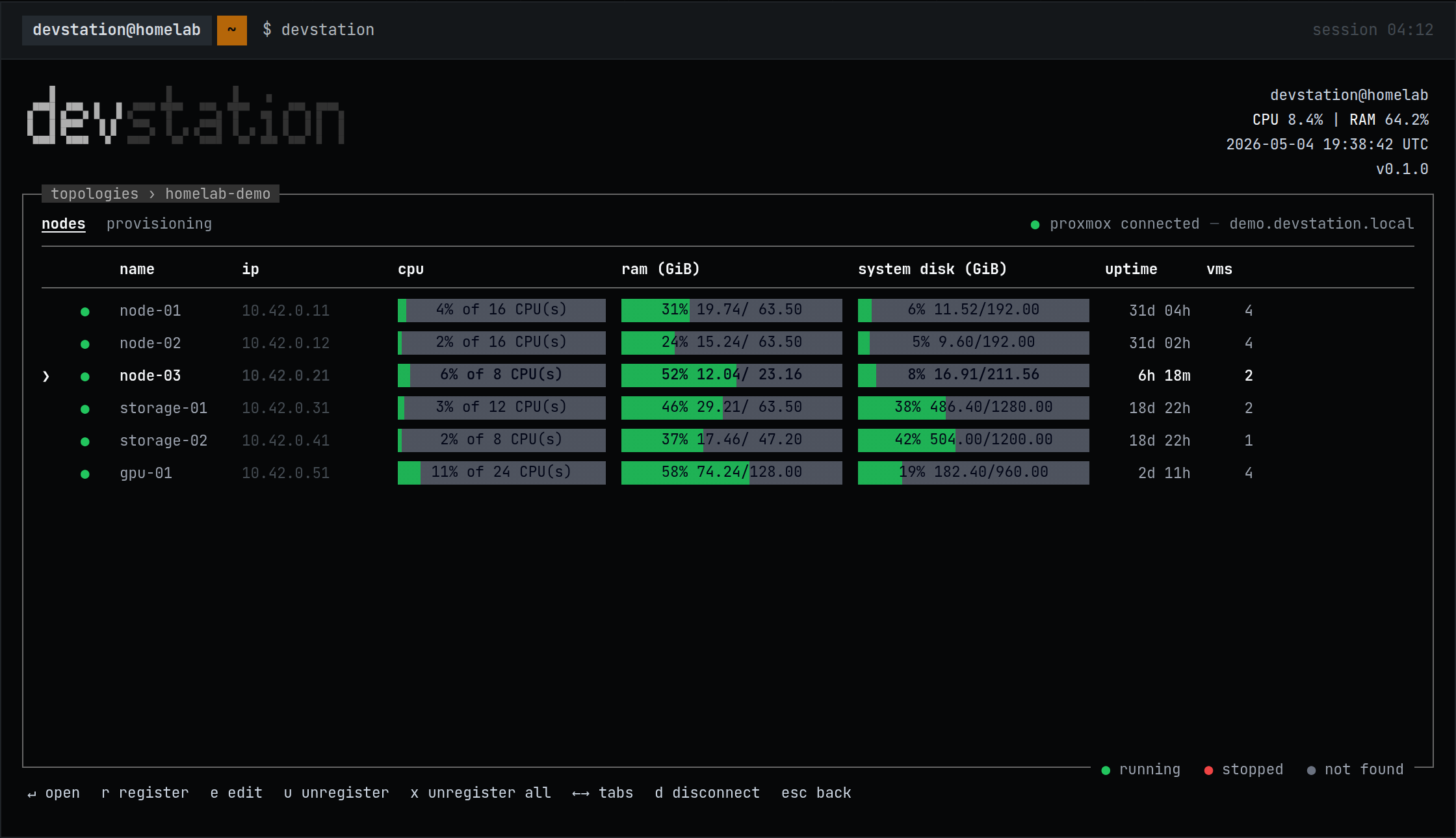Click the open shortcut hint

pyautogui.click(x=53, y=793)
